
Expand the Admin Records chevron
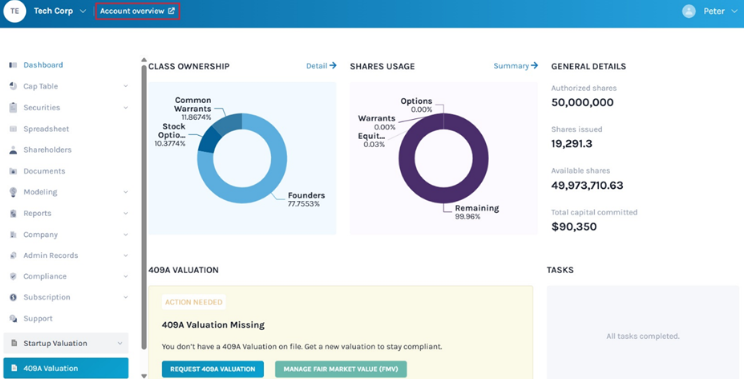pos(126,256)
